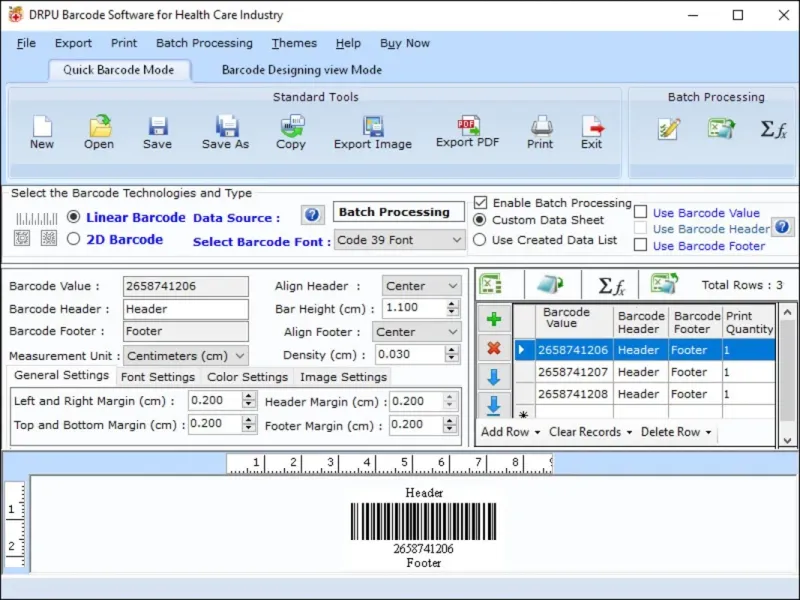800x600 pixels.
Task: Enable the Use Barcode Value checkbox
Action: (641, 212)
